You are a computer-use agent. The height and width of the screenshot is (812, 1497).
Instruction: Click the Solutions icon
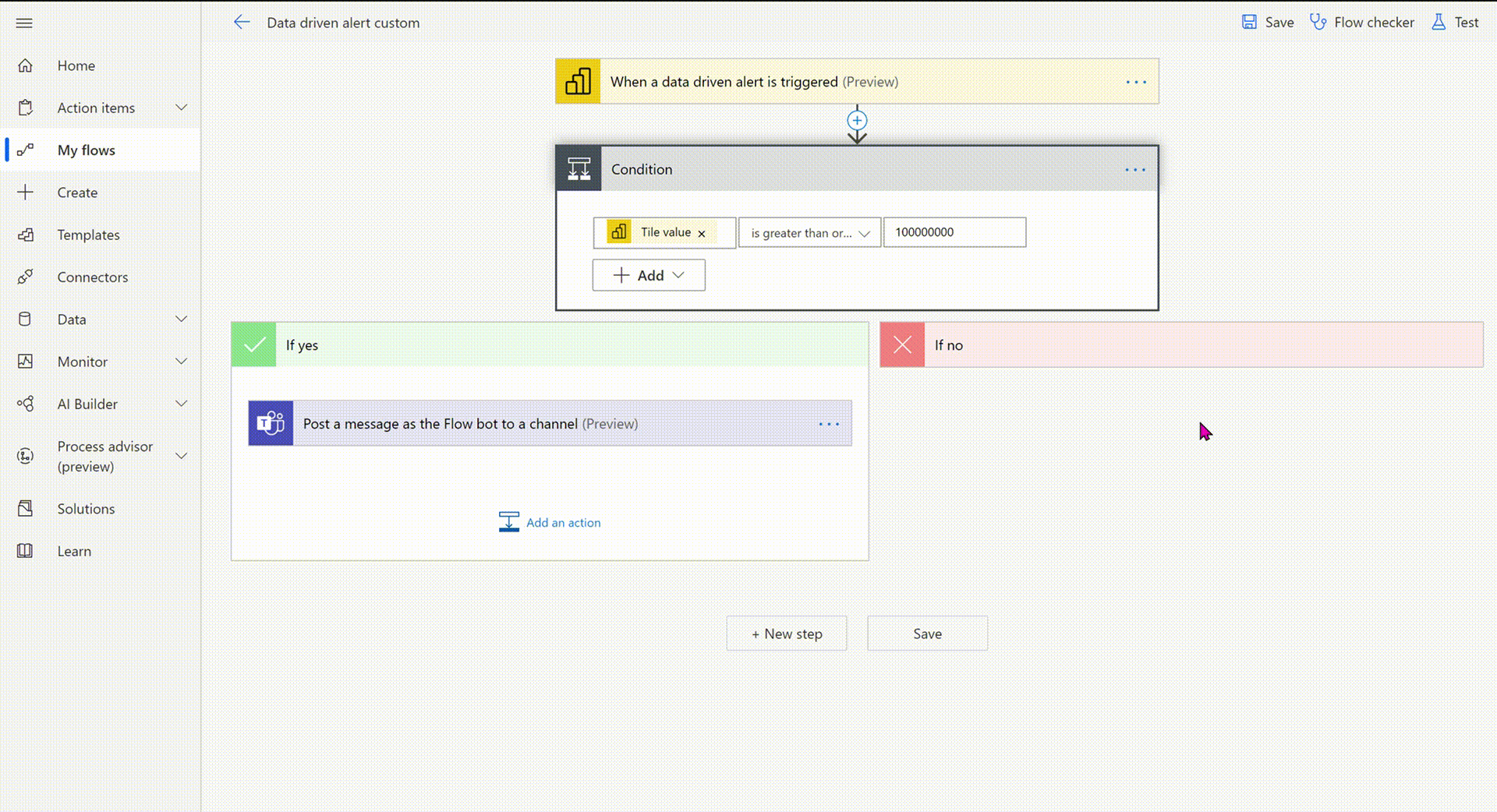tap(25, 508)
